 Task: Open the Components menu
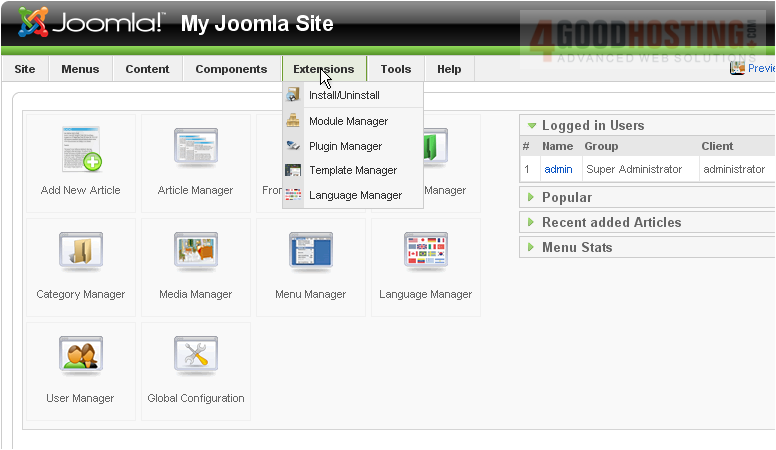tap(231, 69)
